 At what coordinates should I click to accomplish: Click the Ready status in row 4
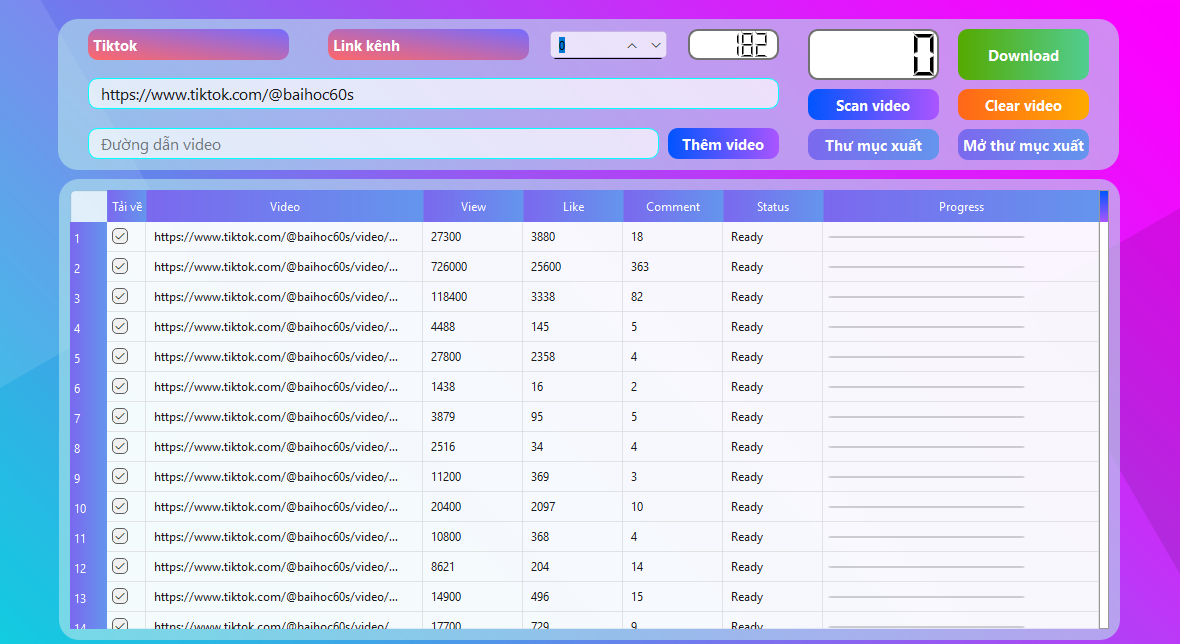(x=747, y=327)
